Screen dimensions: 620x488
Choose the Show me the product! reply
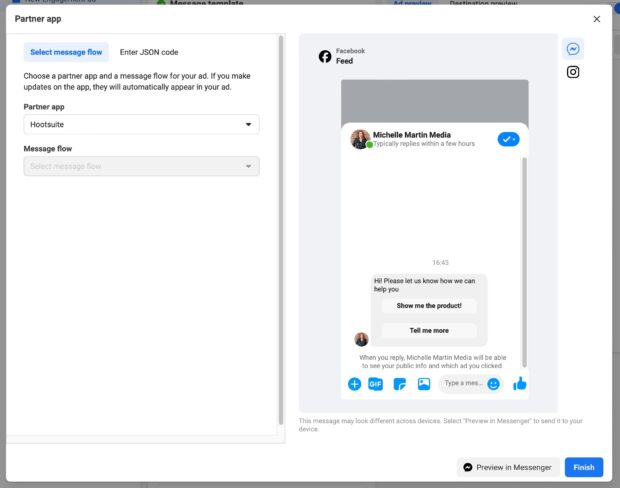pyautogui.click(x=429, y=306)
